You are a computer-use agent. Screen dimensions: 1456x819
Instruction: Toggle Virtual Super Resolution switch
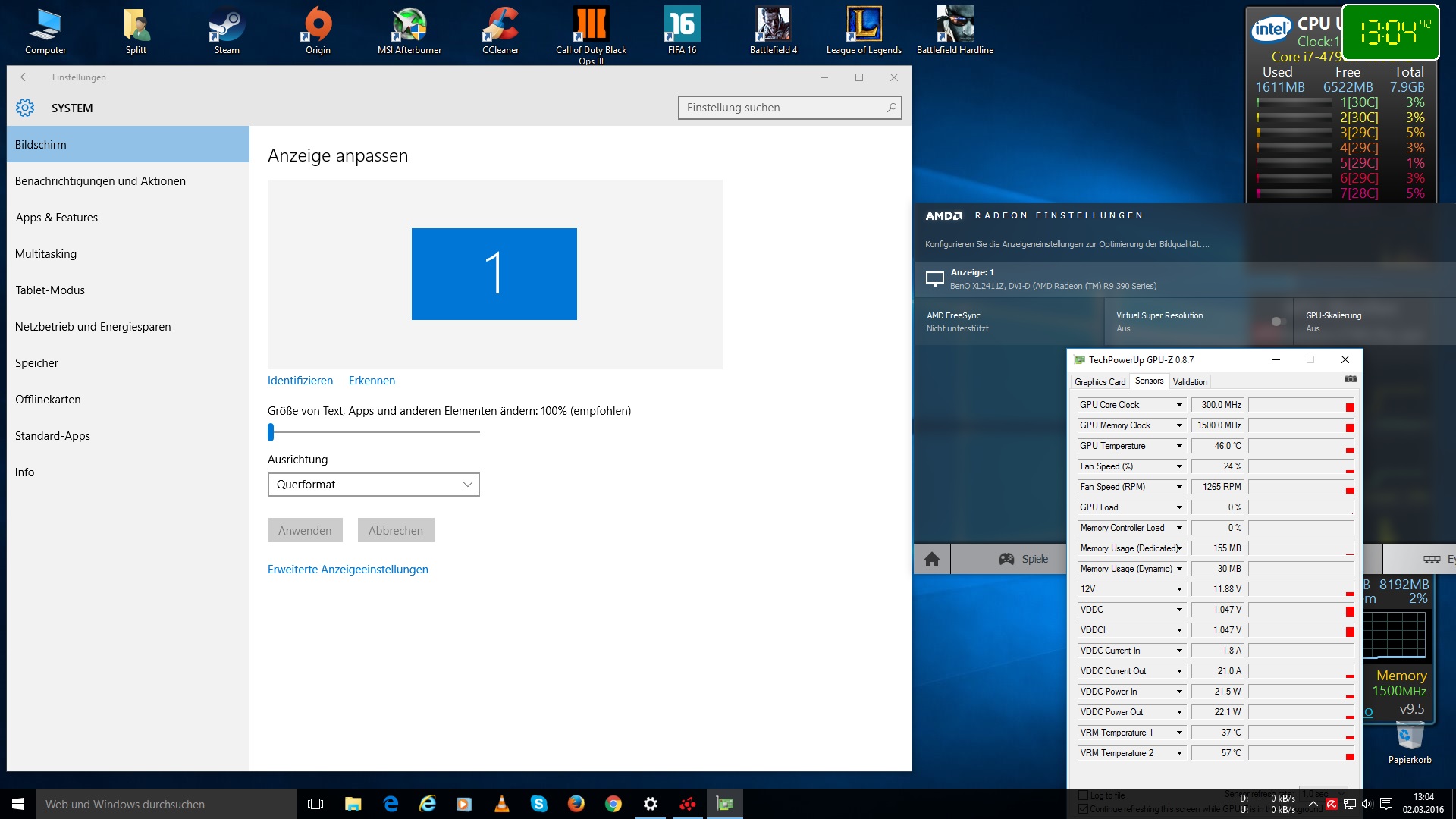[x=1279, y=322]
